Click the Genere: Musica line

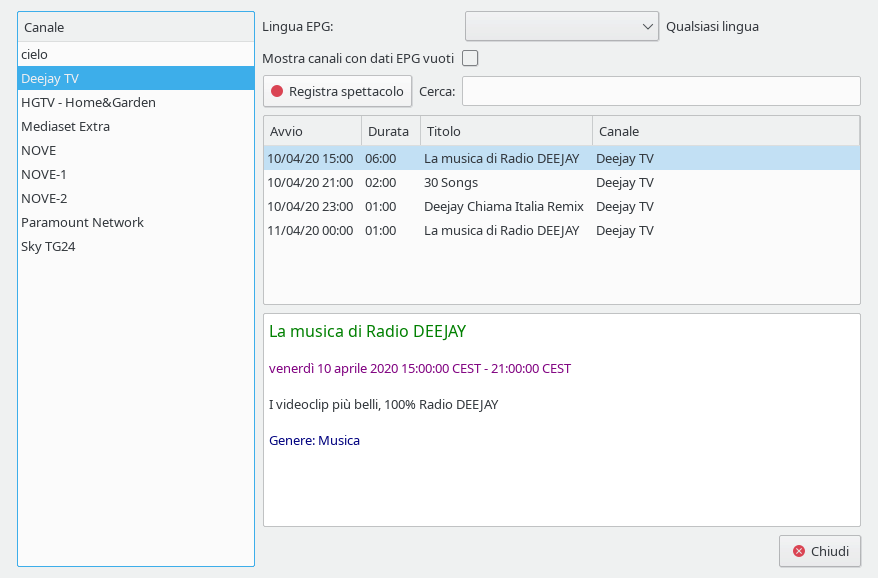pyautogui.click(x=314, y=441)
